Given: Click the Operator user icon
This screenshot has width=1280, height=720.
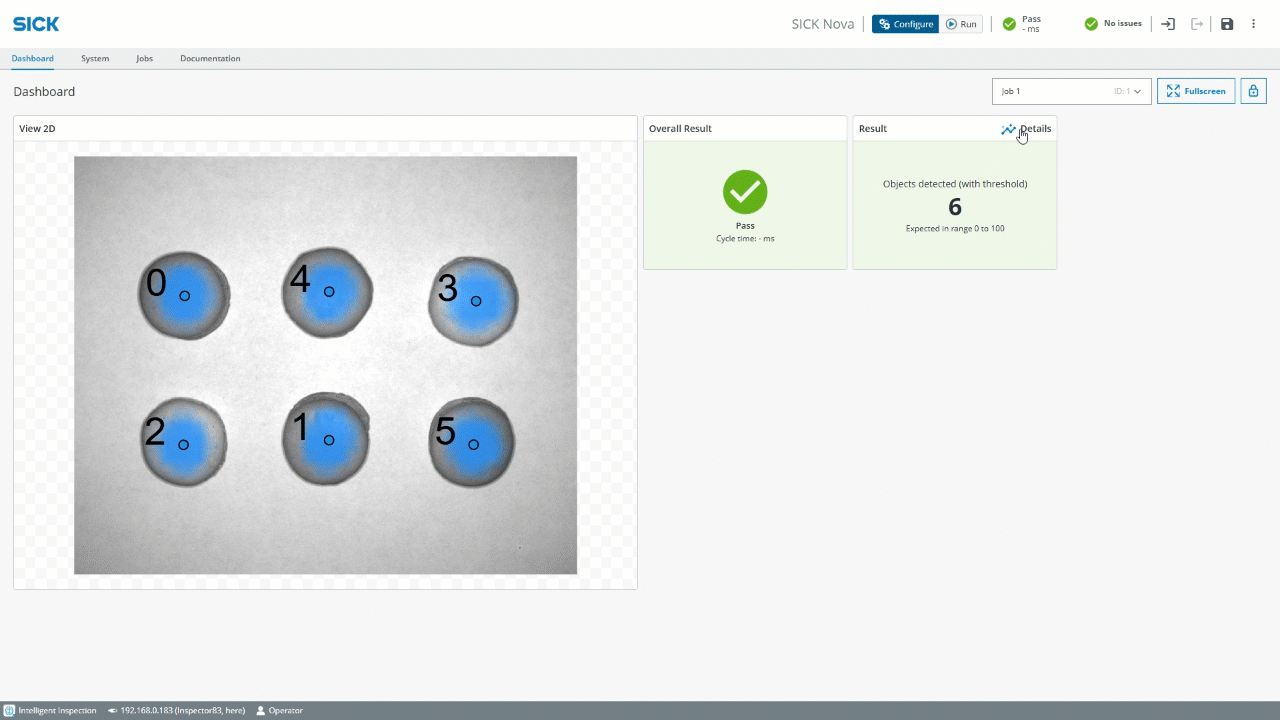Looking at the screenshot, I should pos(261,711).
